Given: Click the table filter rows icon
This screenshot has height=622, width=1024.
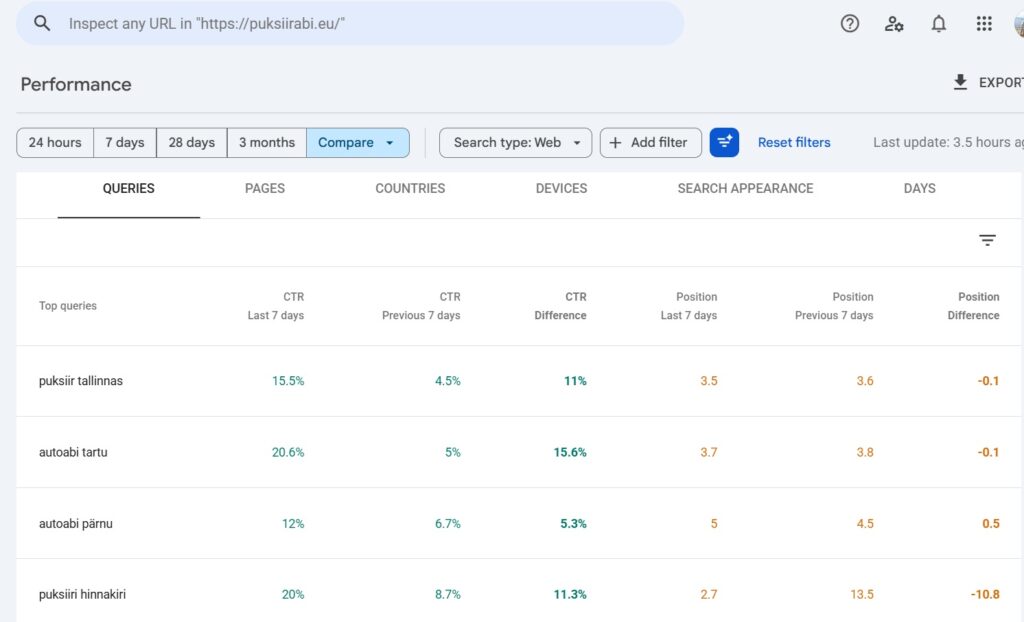Looking at the screenshot, I should point(987,240).
